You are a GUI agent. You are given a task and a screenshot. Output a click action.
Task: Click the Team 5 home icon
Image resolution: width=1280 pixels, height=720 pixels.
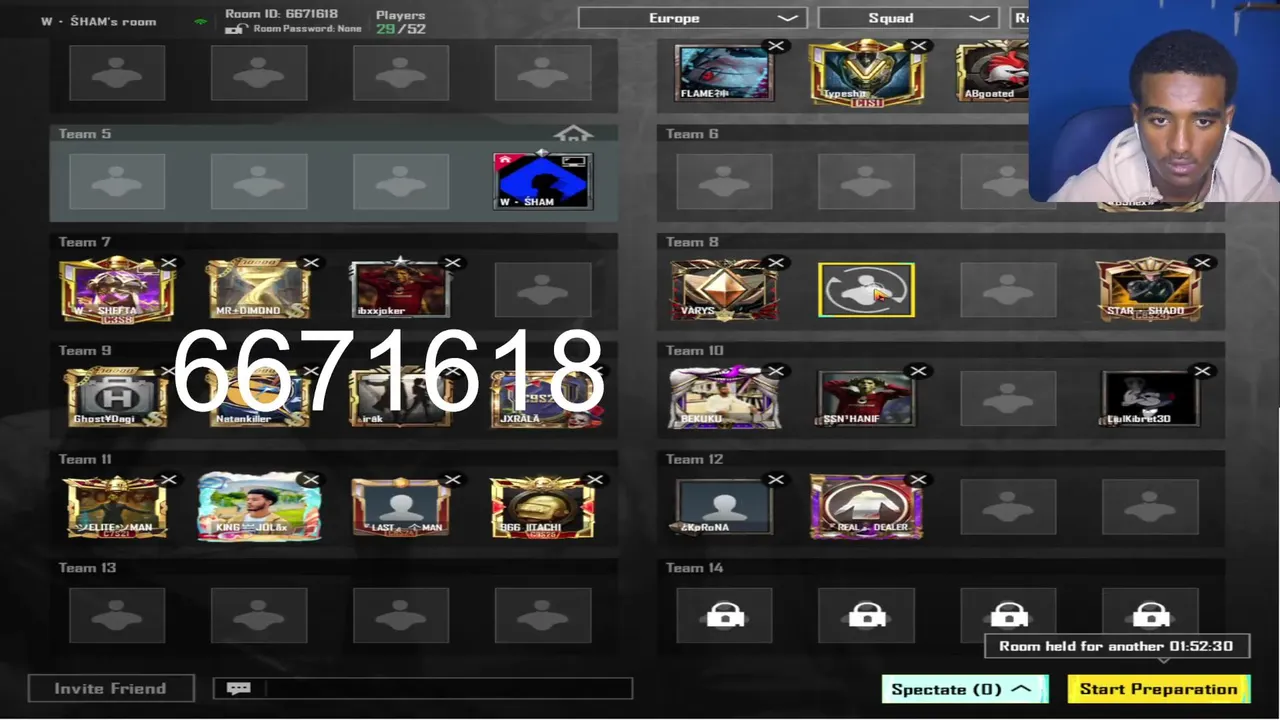574,134
